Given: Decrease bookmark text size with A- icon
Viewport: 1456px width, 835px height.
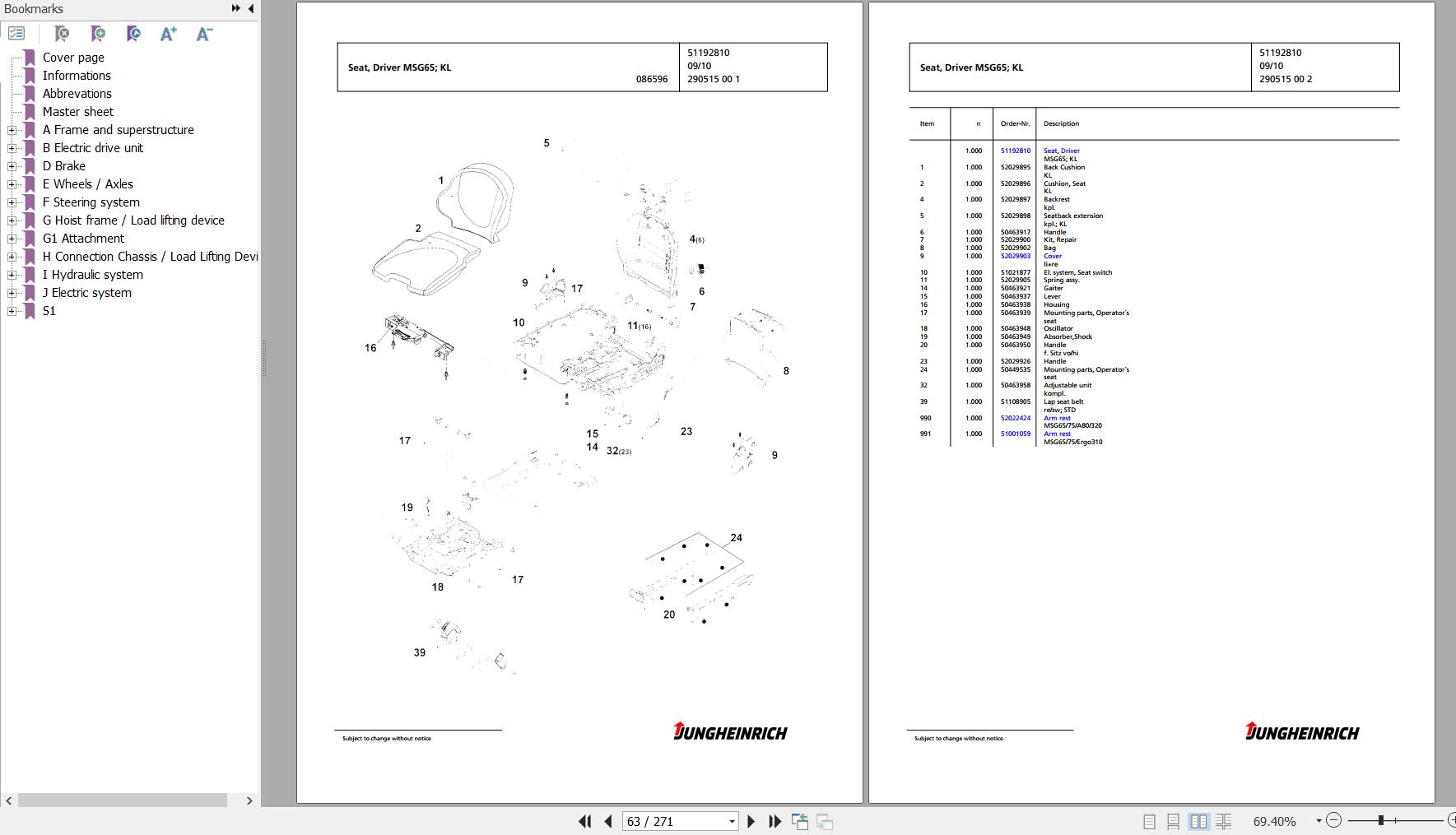Looking at the screenshot, I should coord(204,34).
